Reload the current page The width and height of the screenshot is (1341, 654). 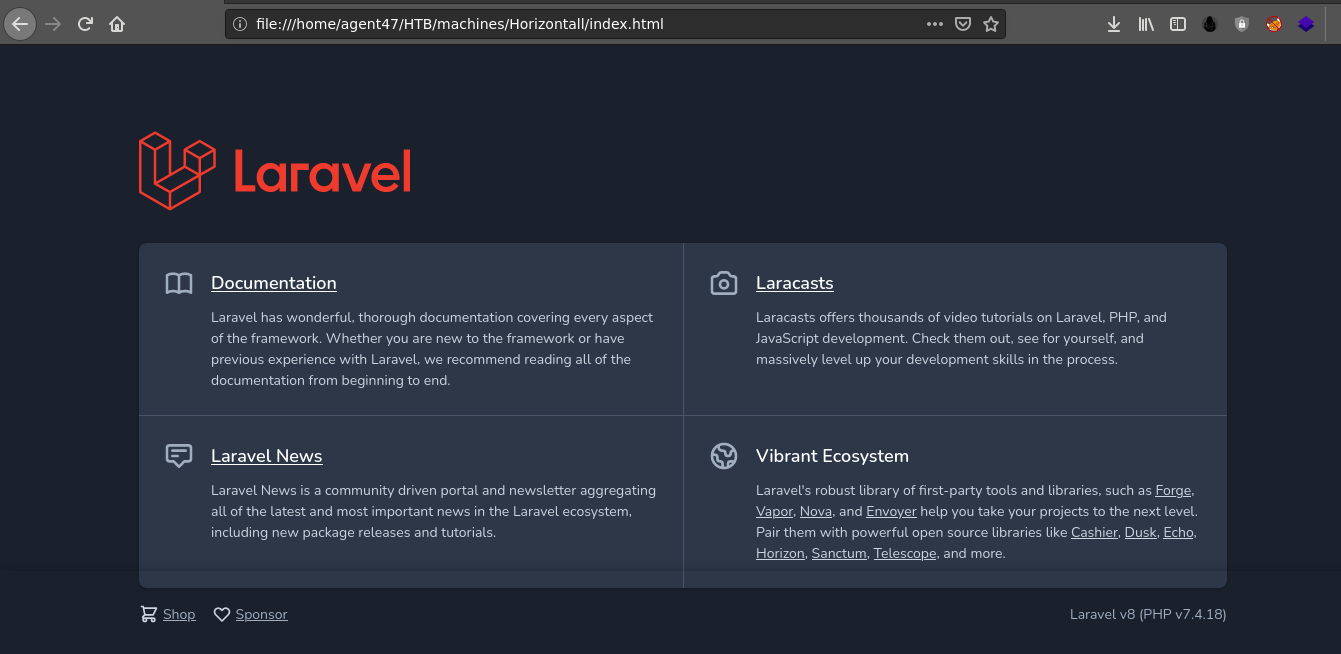point(86,24)
